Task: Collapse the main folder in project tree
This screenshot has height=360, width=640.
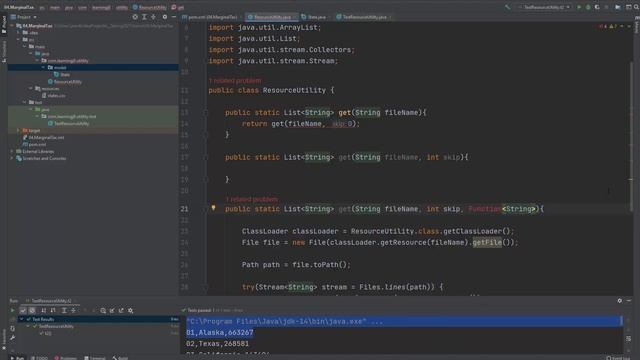Action: 24,47
